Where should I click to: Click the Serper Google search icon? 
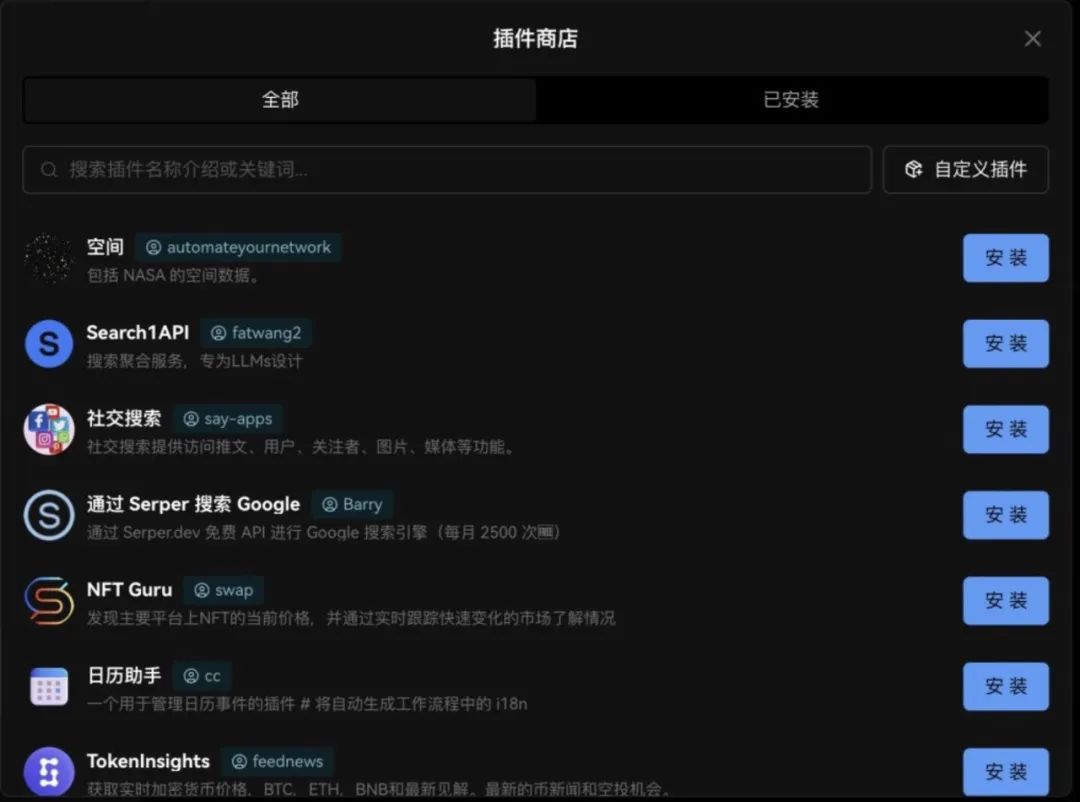coord(49,515)
